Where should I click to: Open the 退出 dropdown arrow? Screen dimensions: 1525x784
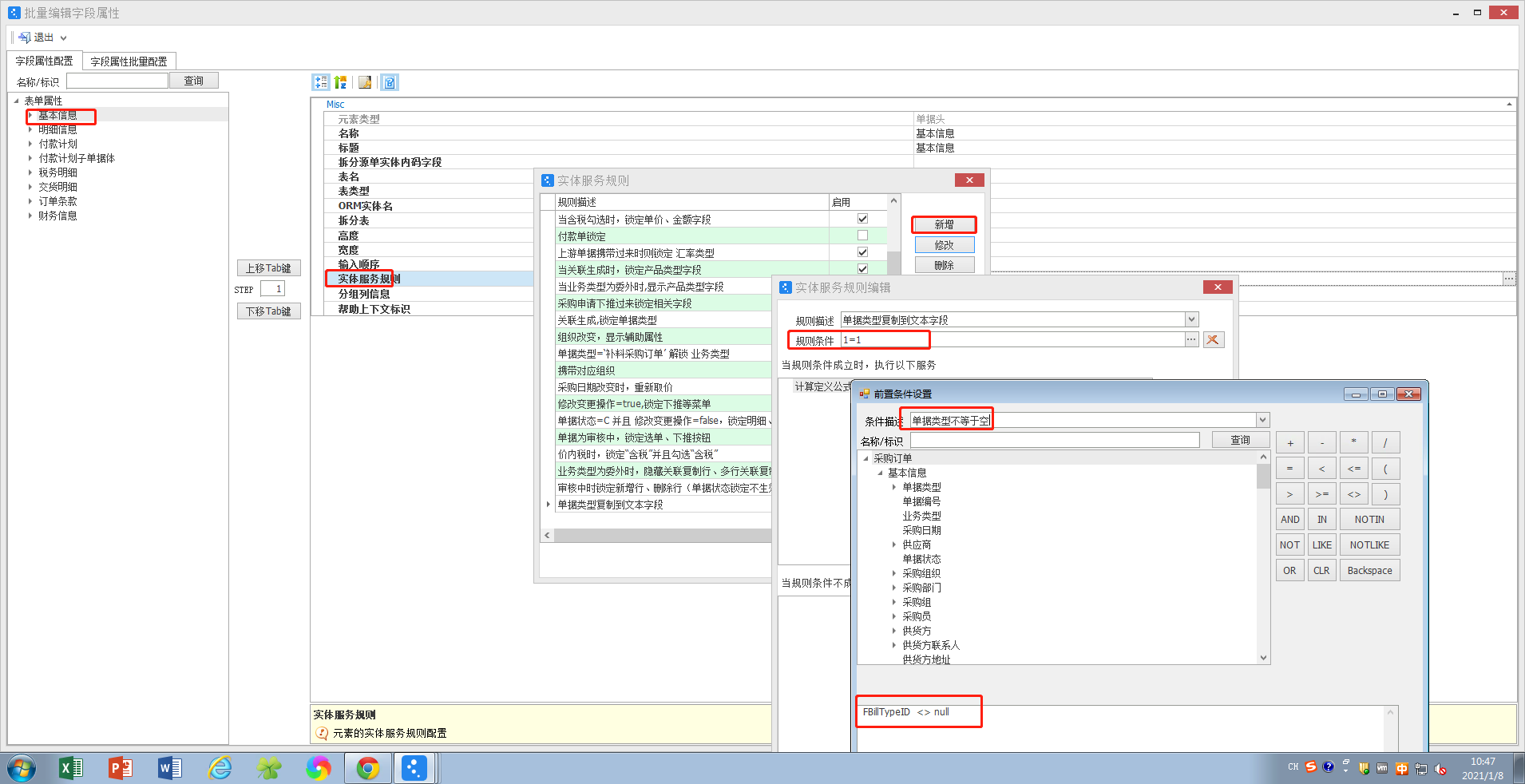point(63,38)
